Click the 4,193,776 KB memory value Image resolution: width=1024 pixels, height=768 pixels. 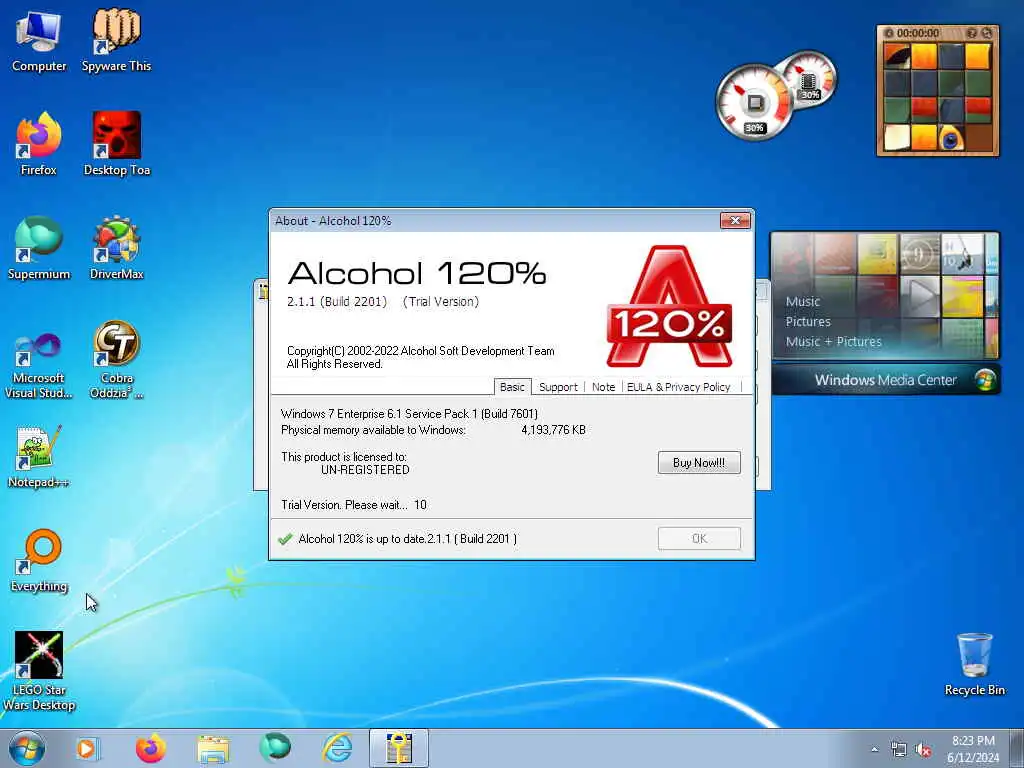(x=553, y=430)
